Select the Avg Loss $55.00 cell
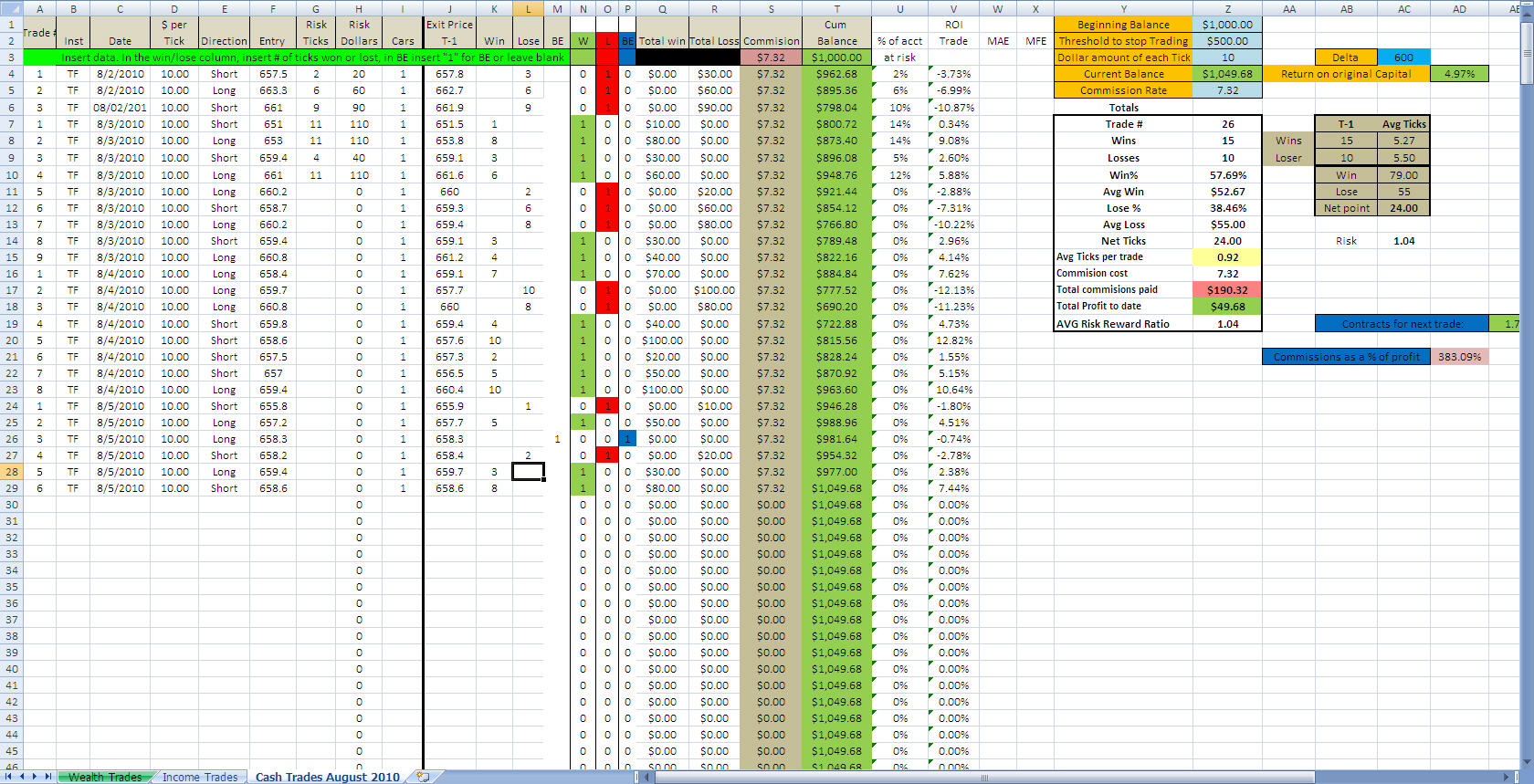This screenshot has height=784, width=1534. (x=1227, y=225)
